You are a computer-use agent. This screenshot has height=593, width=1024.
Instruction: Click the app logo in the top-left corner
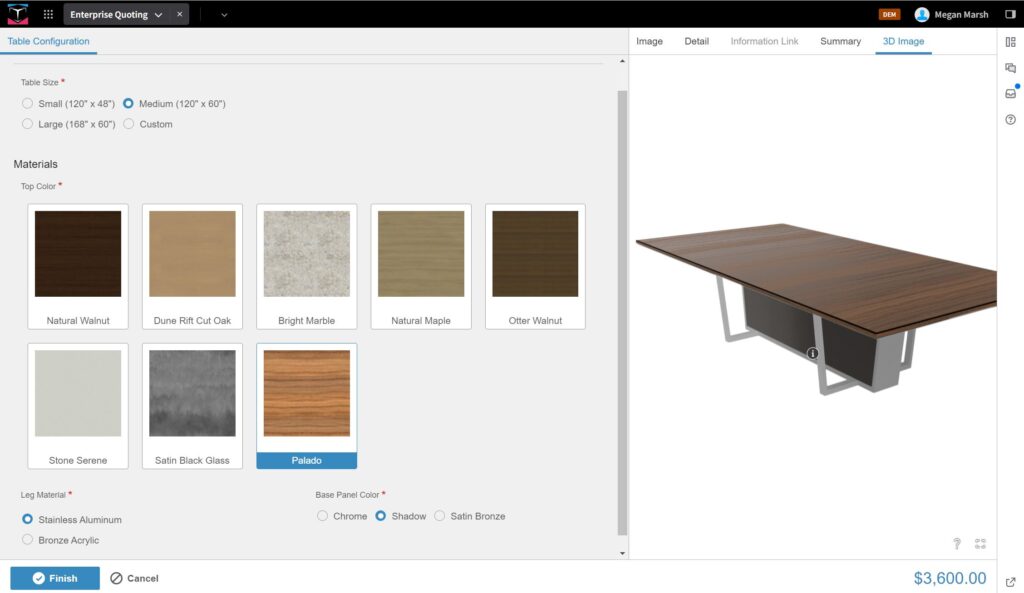click(x=18, y=14)
